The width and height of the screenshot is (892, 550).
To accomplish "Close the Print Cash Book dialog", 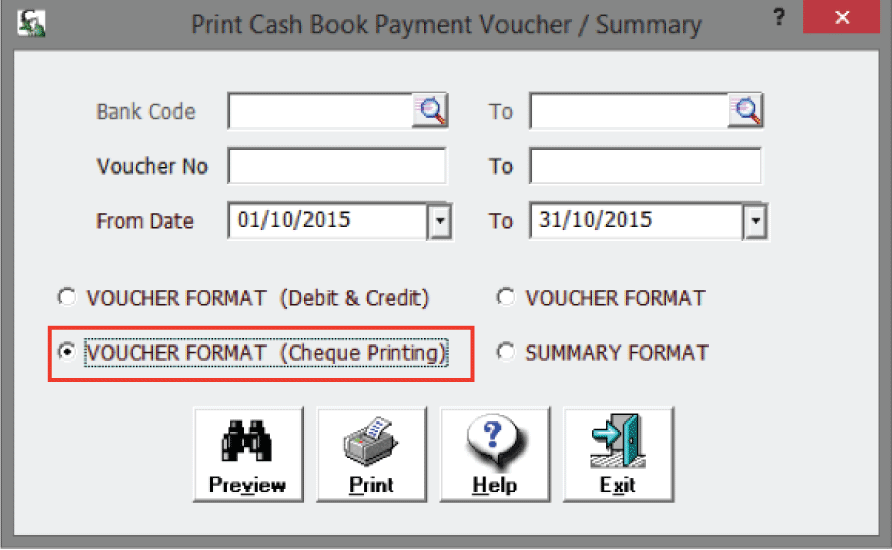I will pyautogui.click(x=841, y=17).
